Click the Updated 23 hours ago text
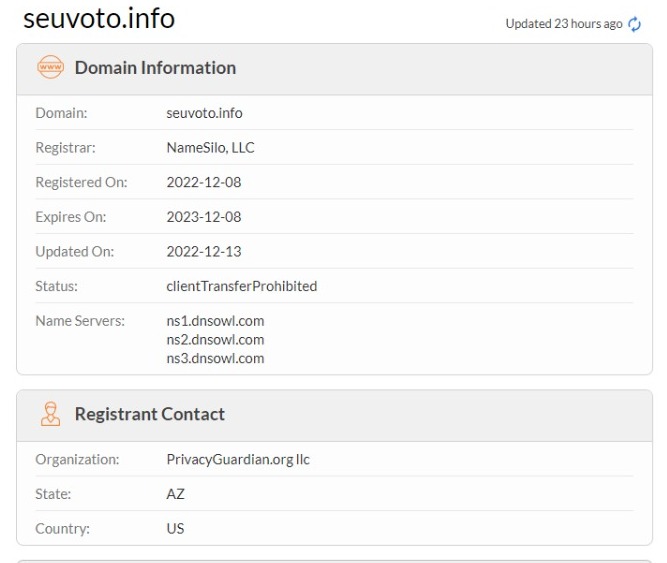This screenshot has width=667, height=563. (563, 24)
